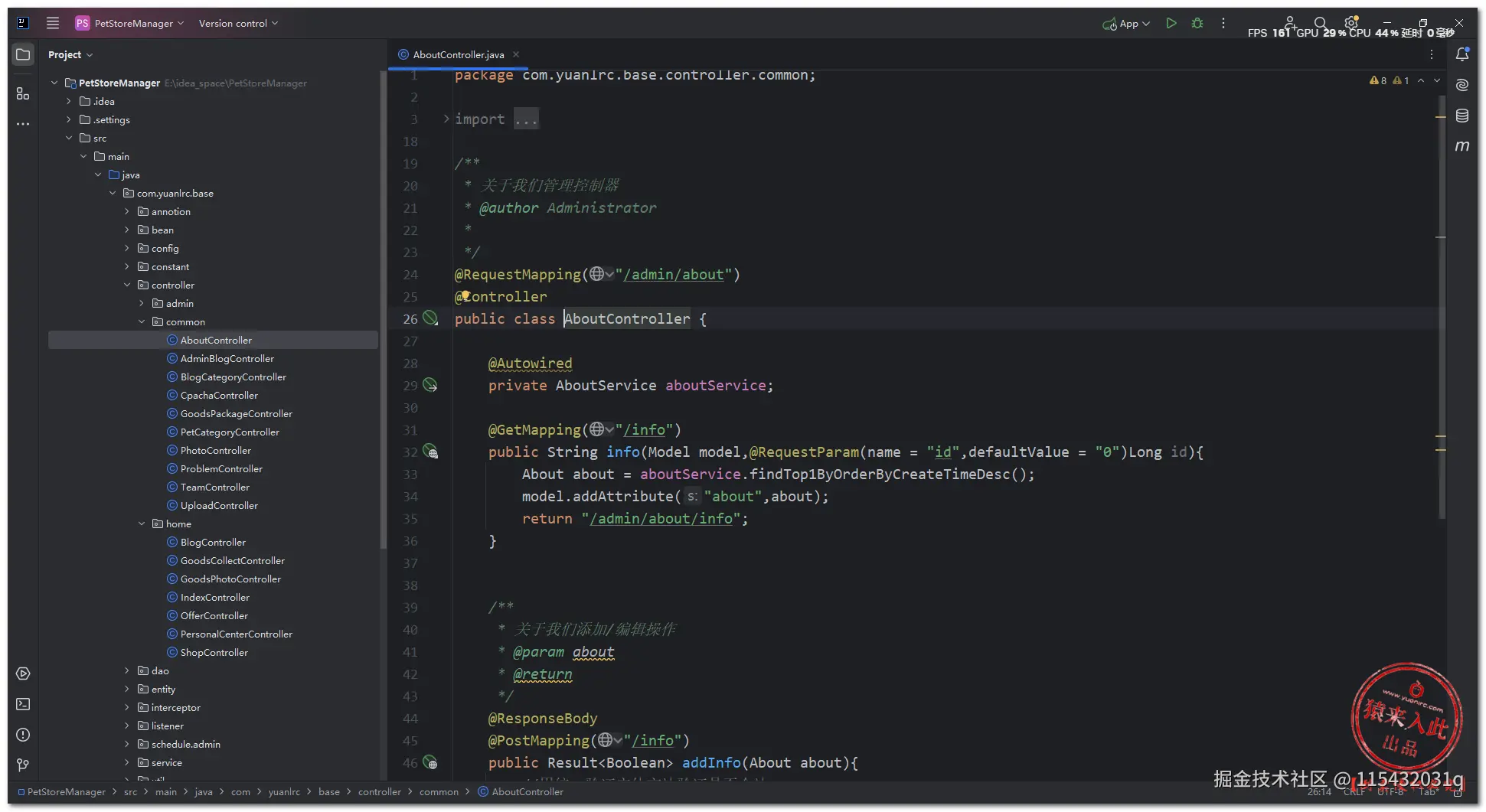Click the endpoint gutter icon on line 32
1486x812 pixels.
pos(430,452)
